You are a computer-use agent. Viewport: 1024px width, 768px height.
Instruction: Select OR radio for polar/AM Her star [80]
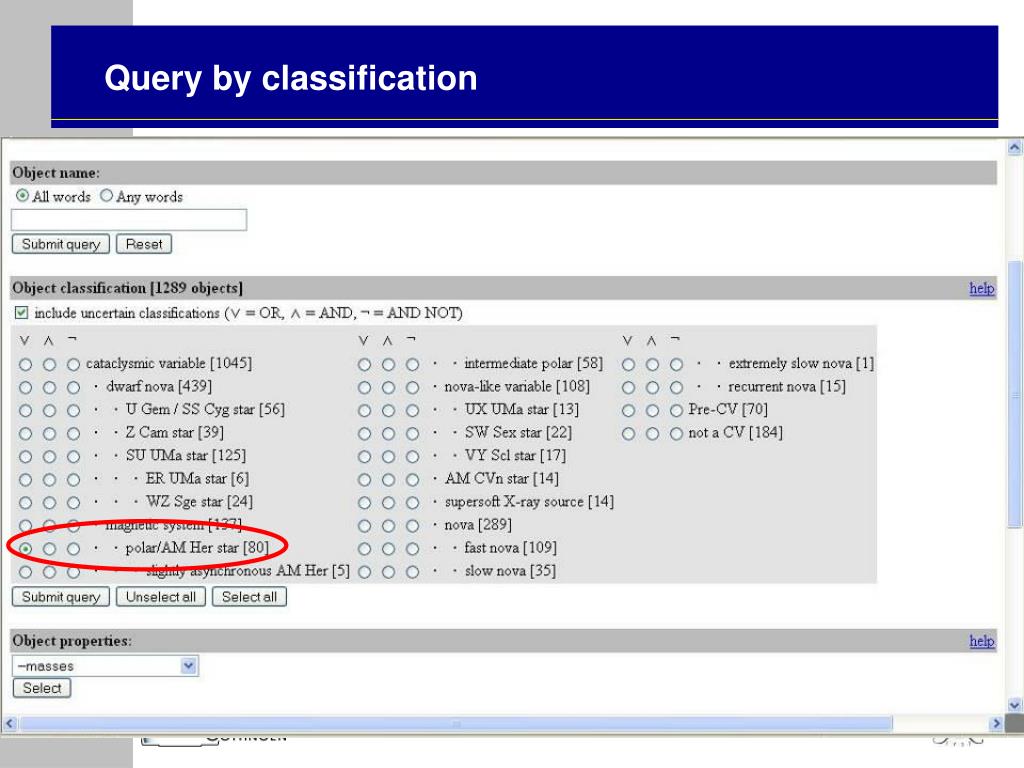tap(25, 549)
